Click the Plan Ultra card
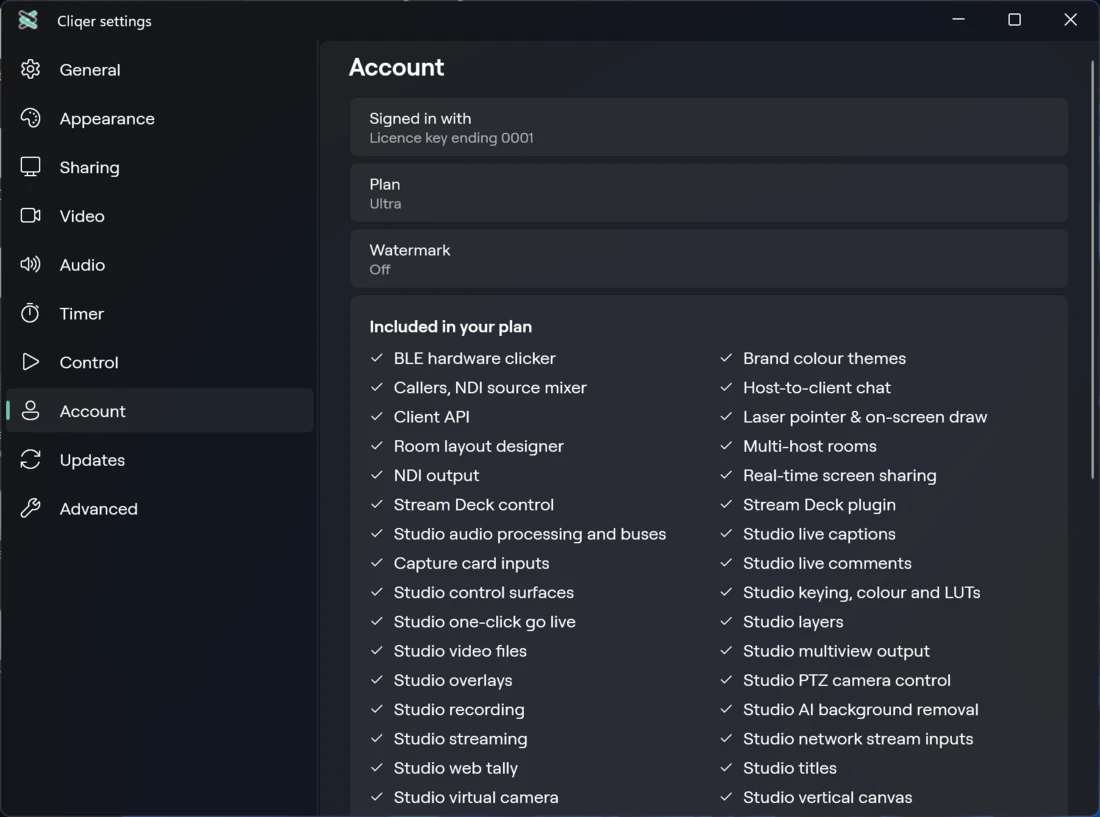1100x817 pixels. pos(709,193)
